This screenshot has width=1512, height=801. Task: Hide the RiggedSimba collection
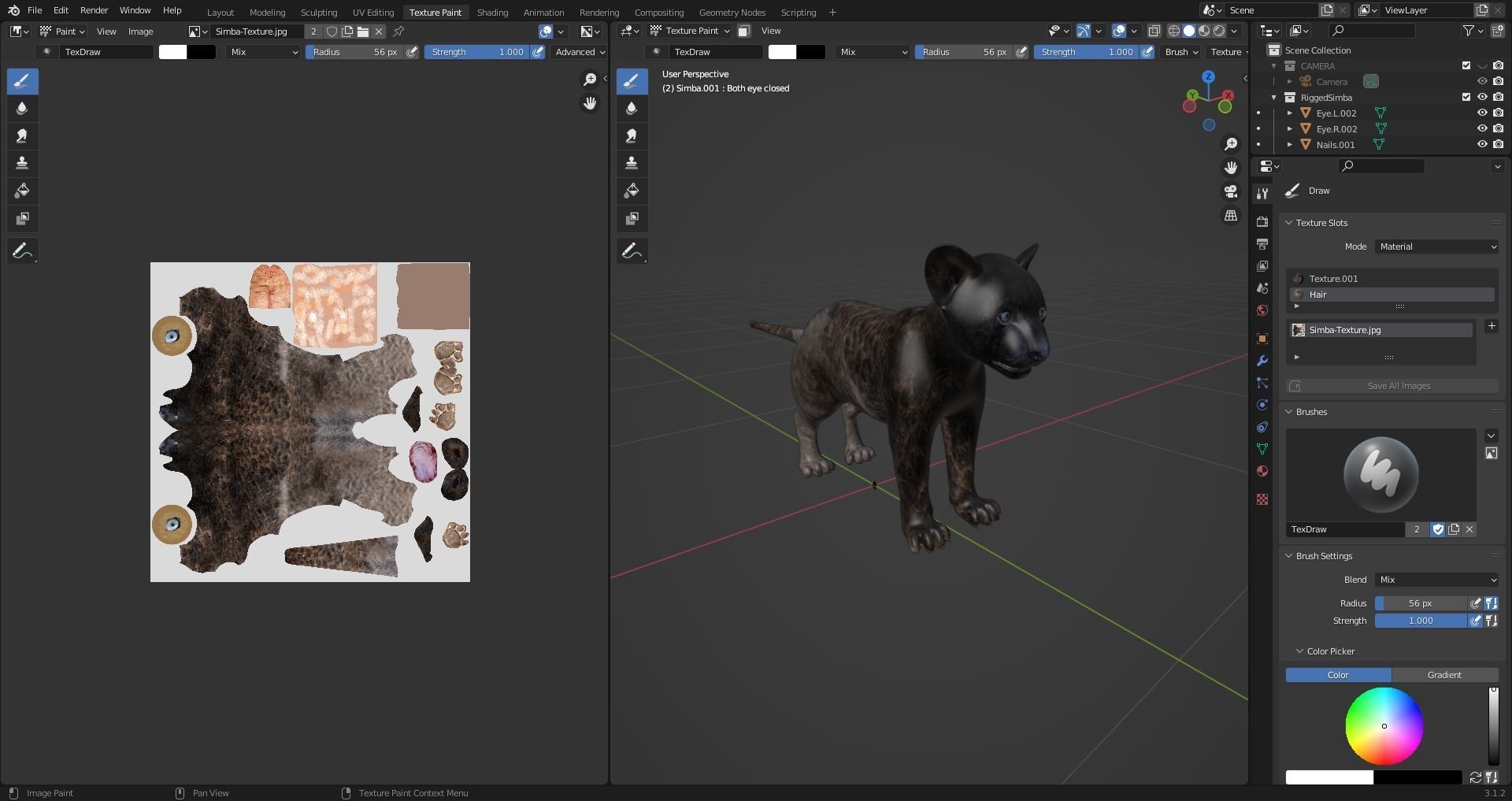(1481, 98)
